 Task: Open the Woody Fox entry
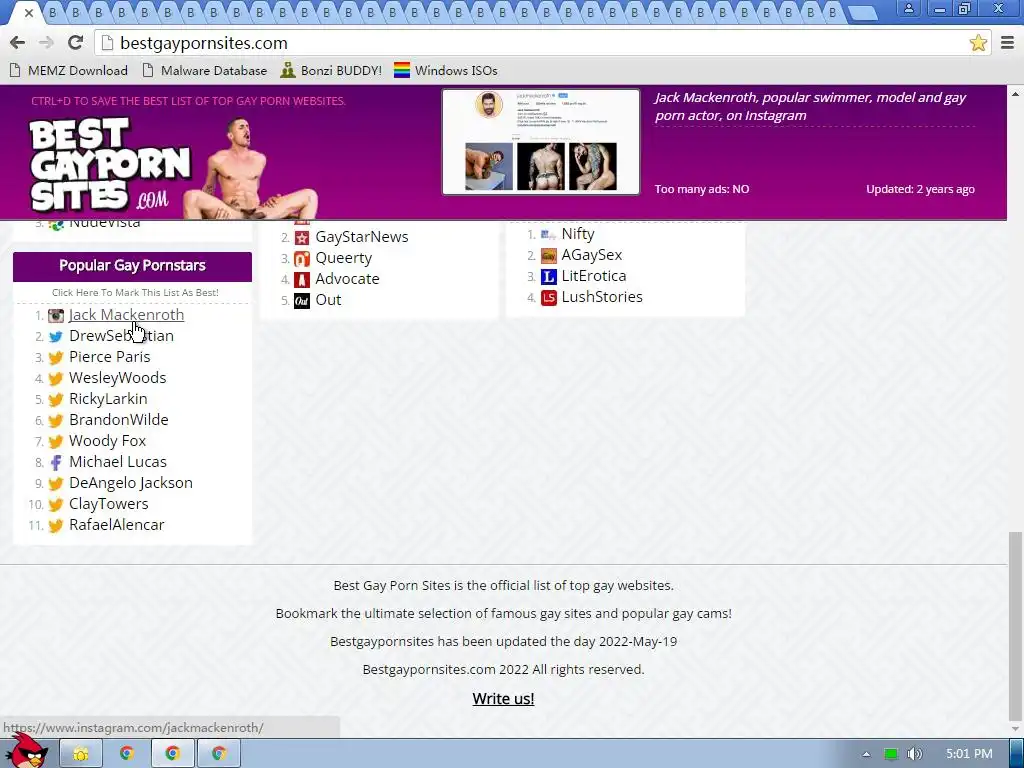pyautogui.click(x=108, y=441)
